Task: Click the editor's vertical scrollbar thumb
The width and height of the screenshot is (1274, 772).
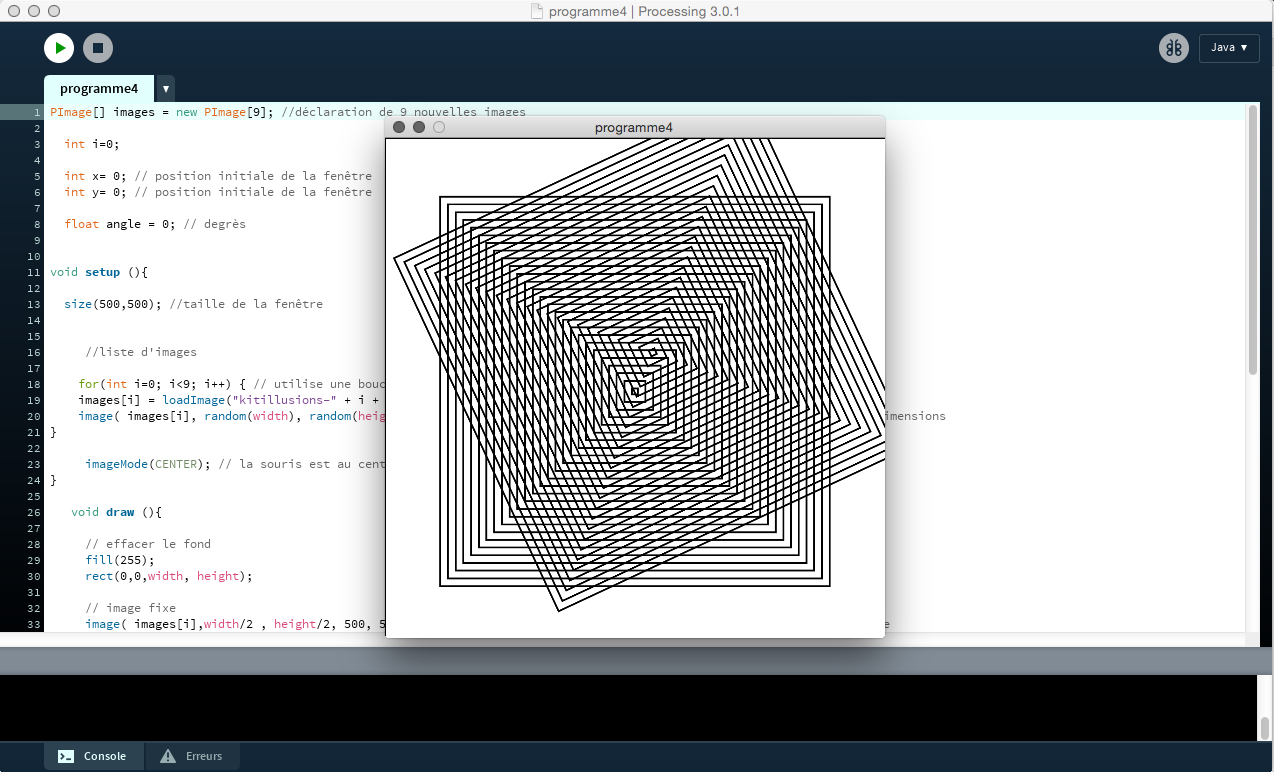Action: tap(1253, 240)
